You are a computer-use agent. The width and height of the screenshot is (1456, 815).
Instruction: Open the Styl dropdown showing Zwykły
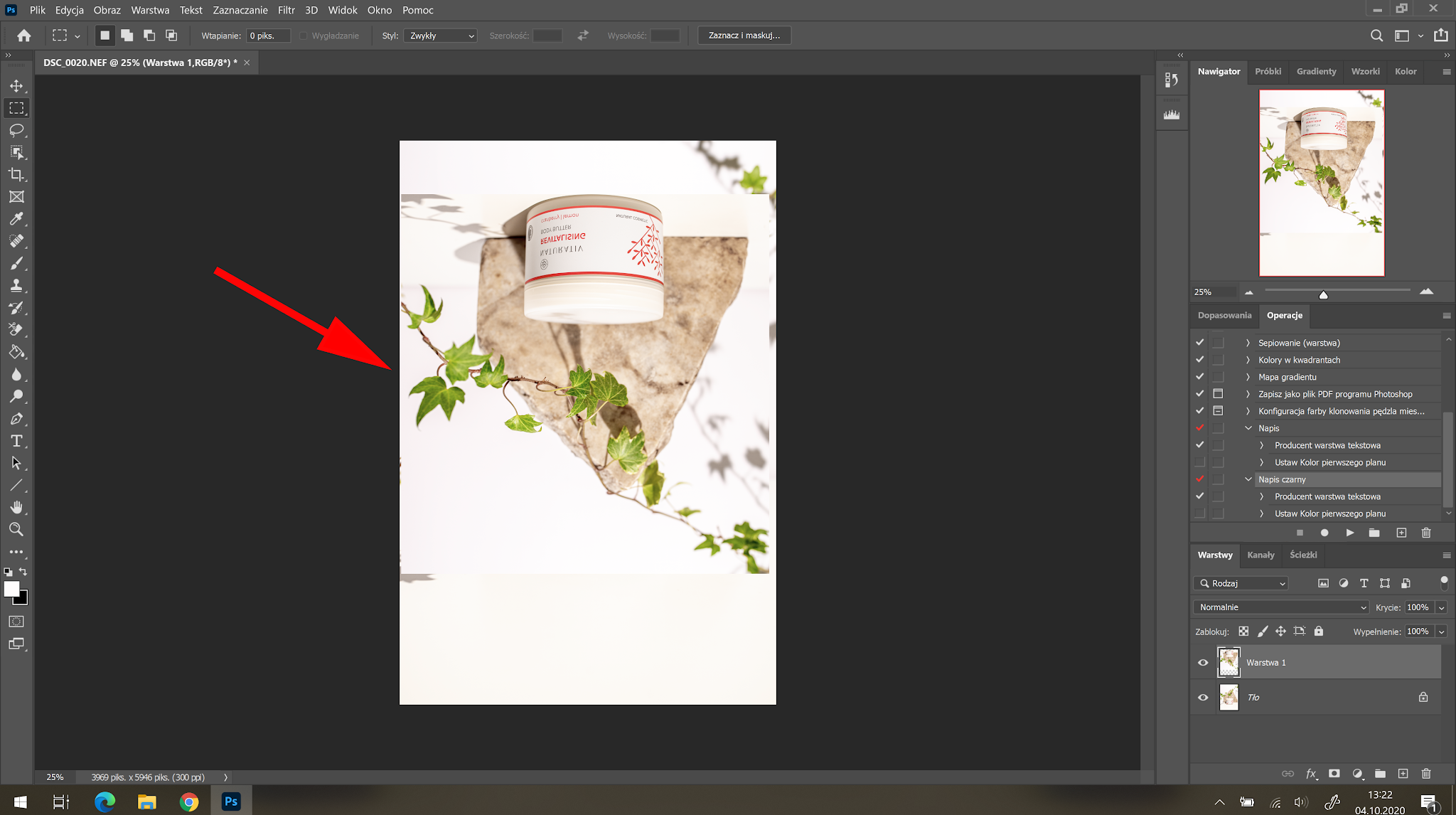click(x=440, y=36)
